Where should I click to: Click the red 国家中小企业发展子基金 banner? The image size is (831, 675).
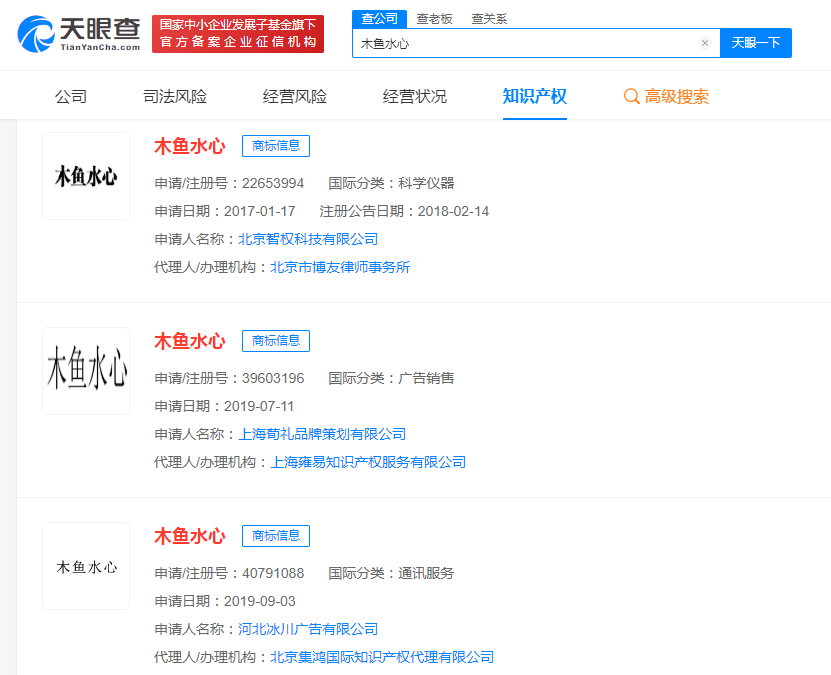point(237,34)
